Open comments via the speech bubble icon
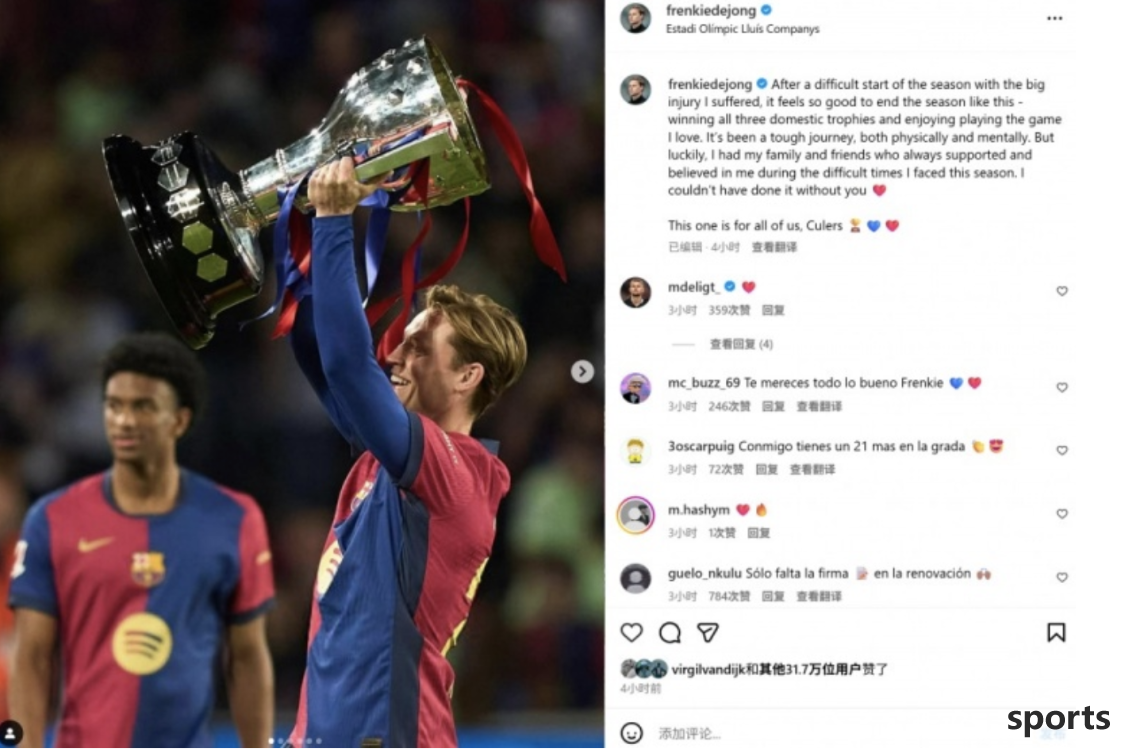Viewport: 1125px width, 750px height. point(670,632)
